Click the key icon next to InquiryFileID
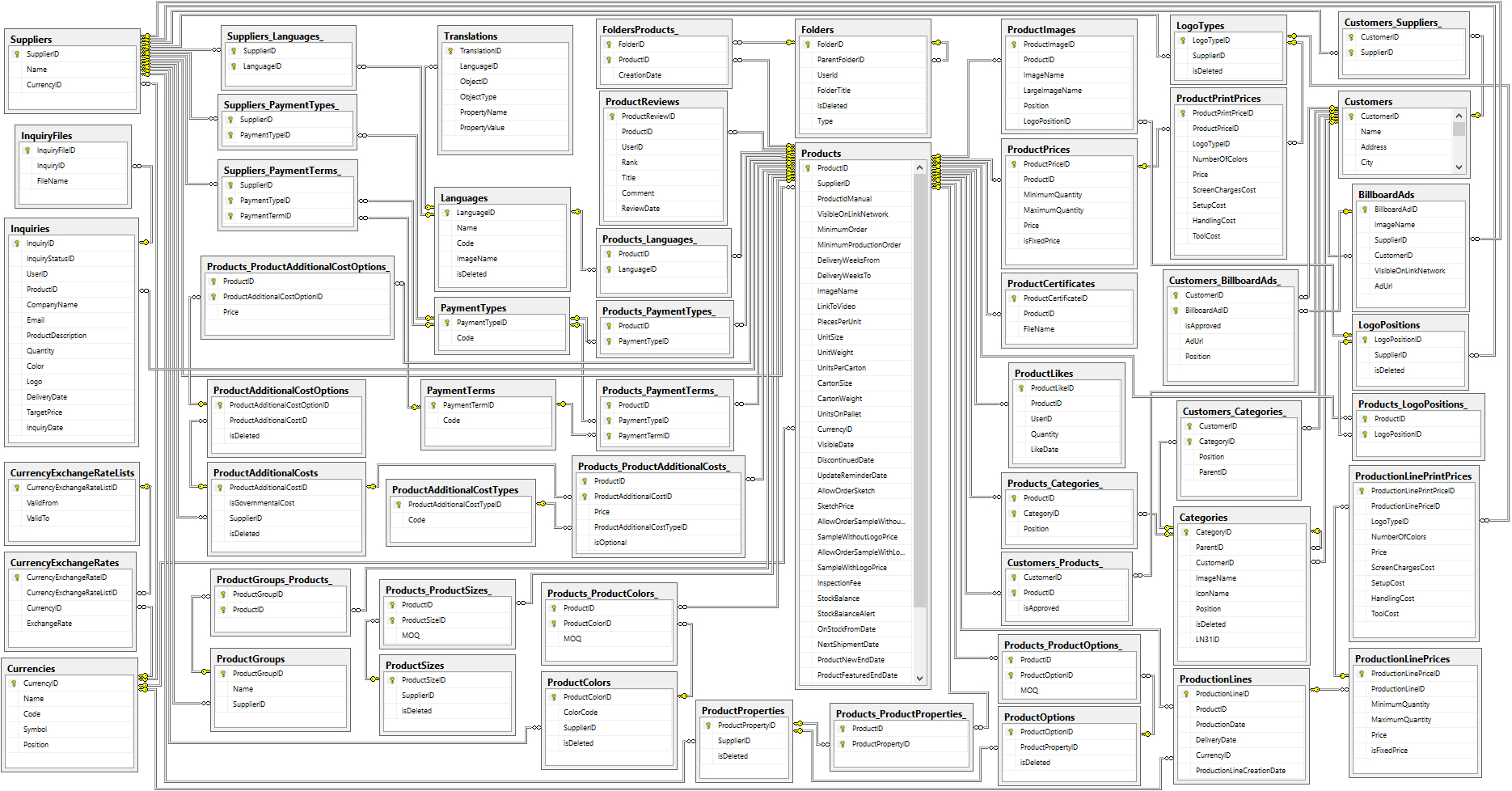1512x791 pixels. pos(27,150)
